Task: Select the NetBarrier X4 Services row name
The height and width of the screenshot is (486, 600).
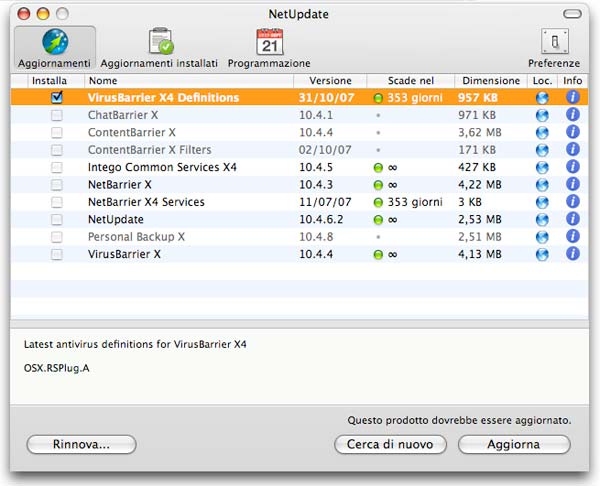Action: pos(146,202)
